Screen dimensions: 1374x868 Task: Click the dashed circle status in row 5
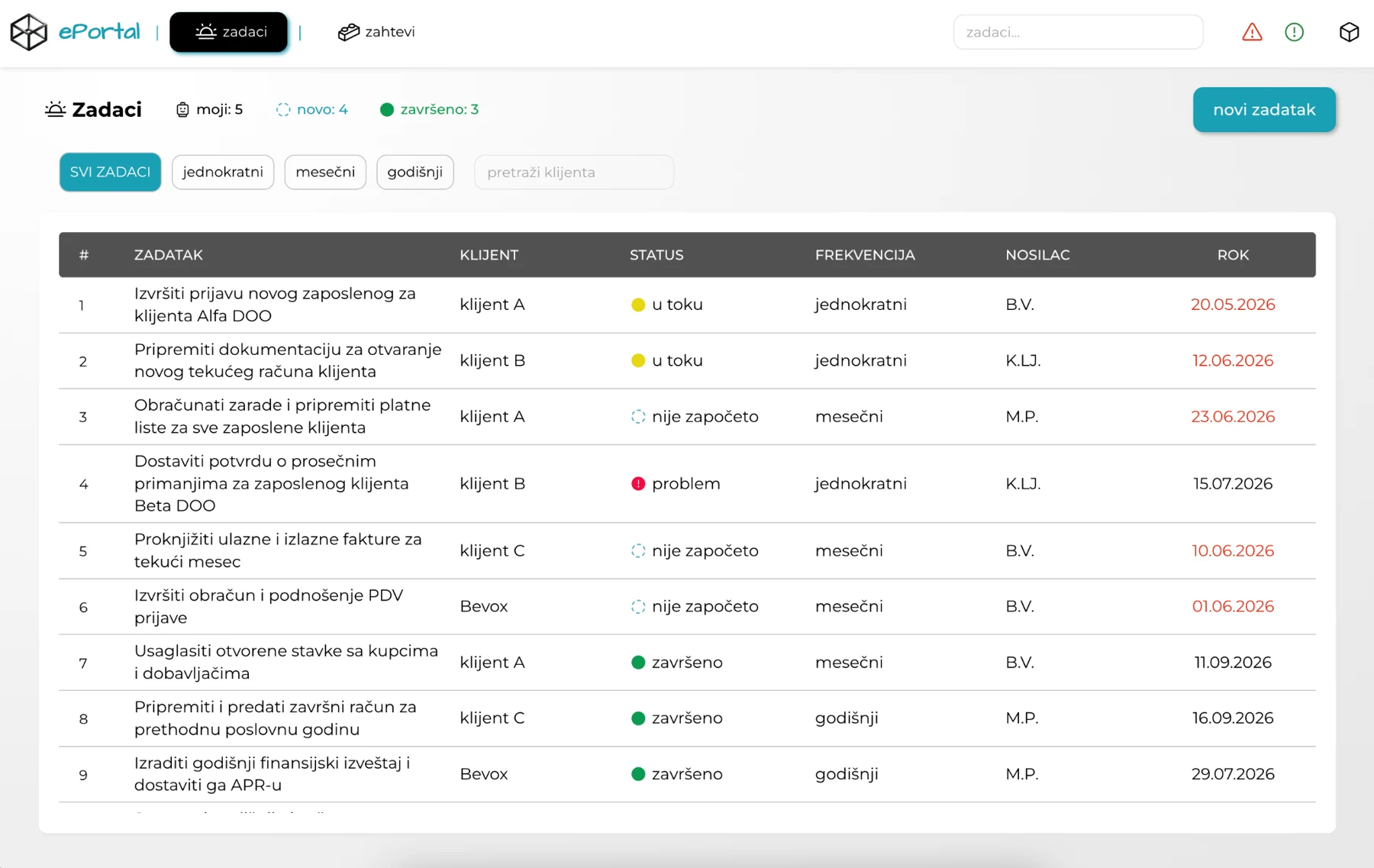(x=638, y=551)
